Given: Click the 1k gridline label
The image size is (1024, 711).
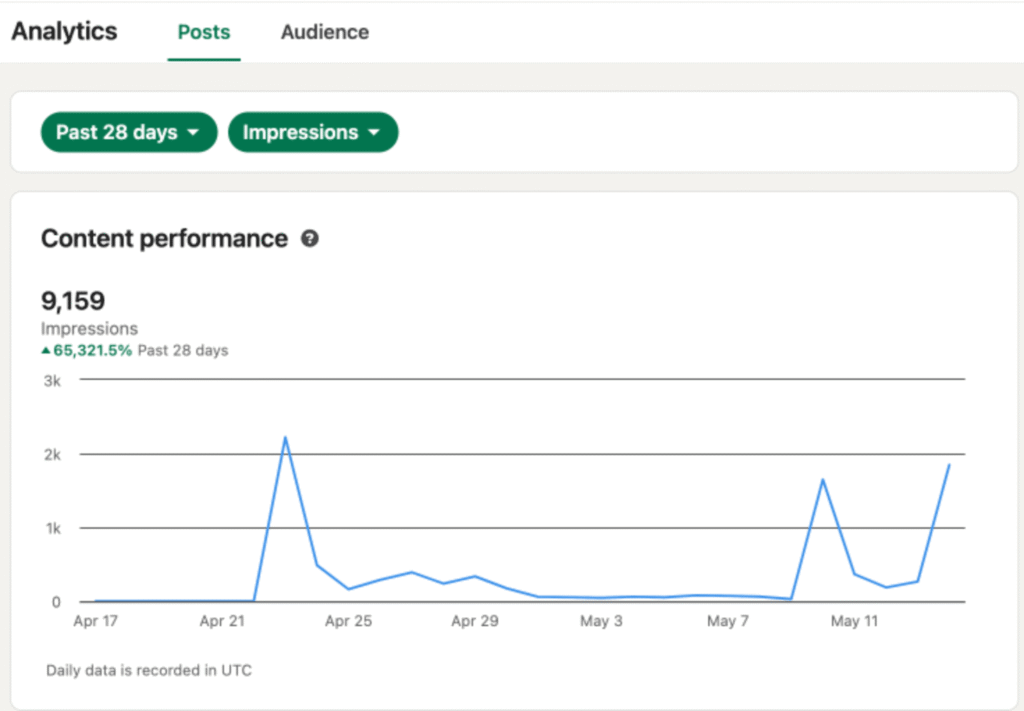Looking at the screenshot, I should point(51,528).
